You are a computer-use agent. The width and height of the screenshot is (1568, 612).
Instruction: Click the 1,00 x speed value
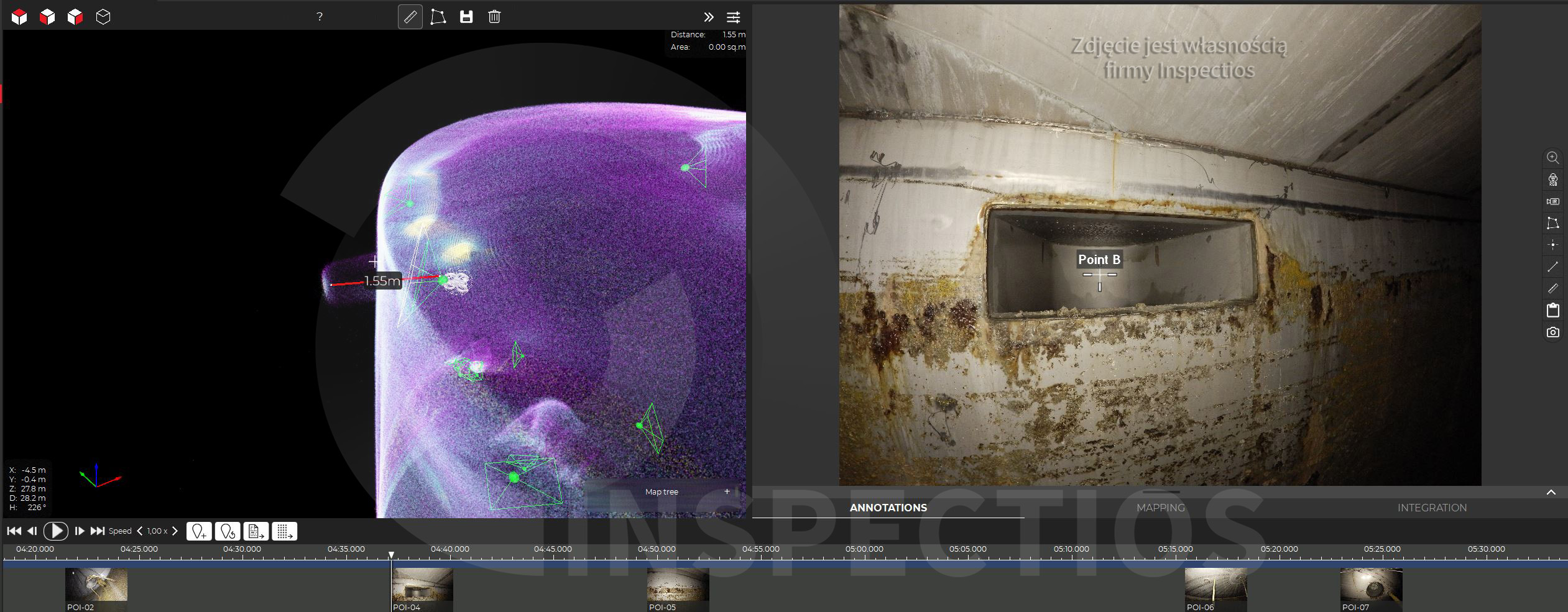pyautogui.click(x=157, y=531)
